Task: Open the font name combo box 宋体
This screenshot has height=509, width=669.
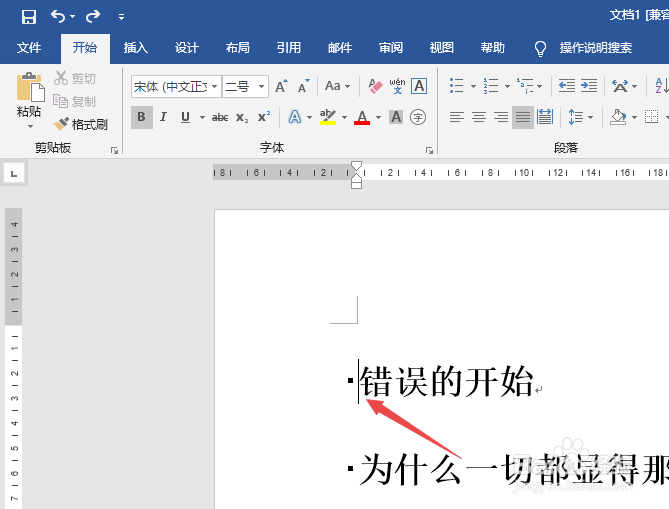Action: pyautogui.click(x=176, y=87)
